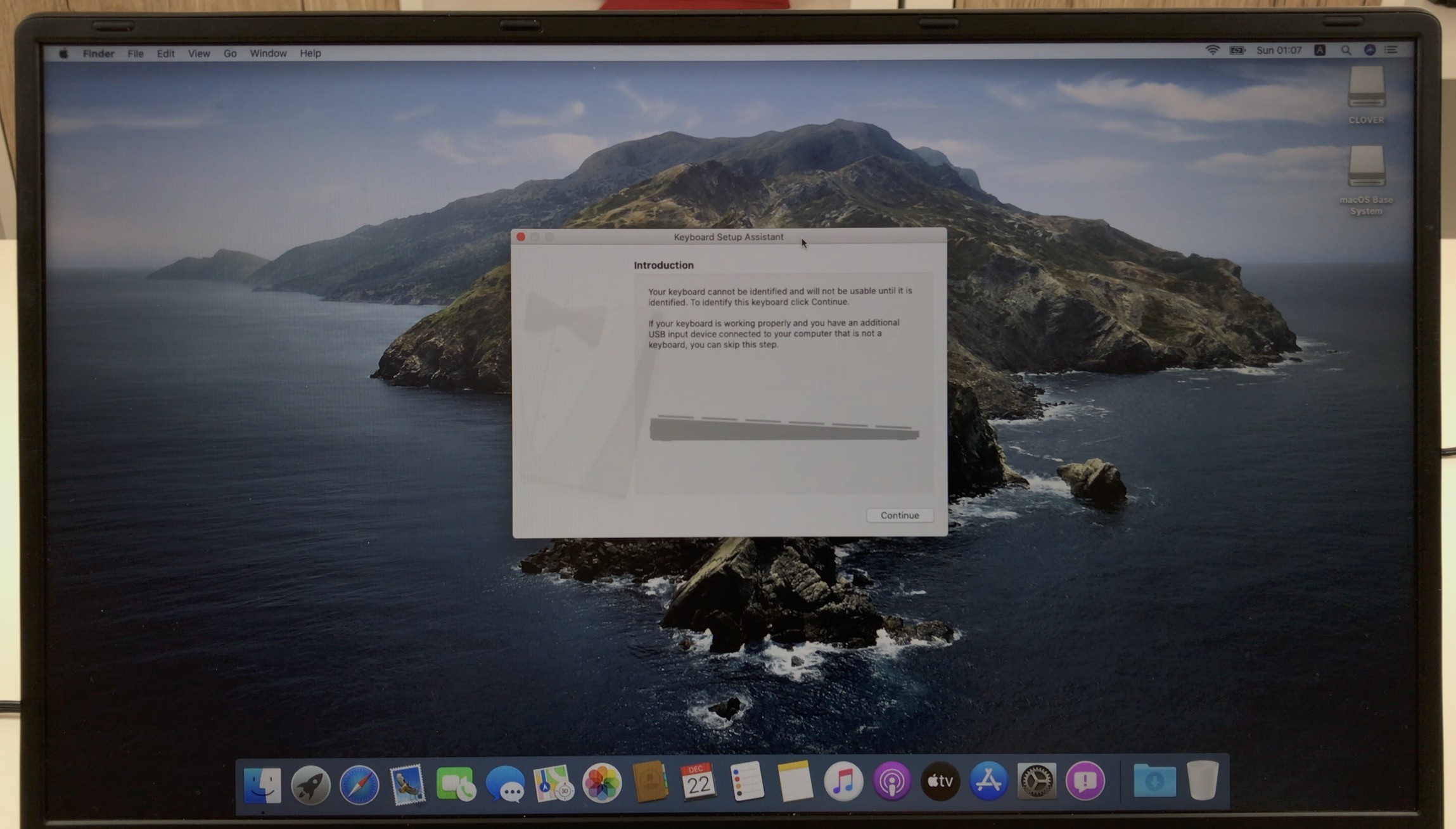Open the Go menu

click(230, 53)
